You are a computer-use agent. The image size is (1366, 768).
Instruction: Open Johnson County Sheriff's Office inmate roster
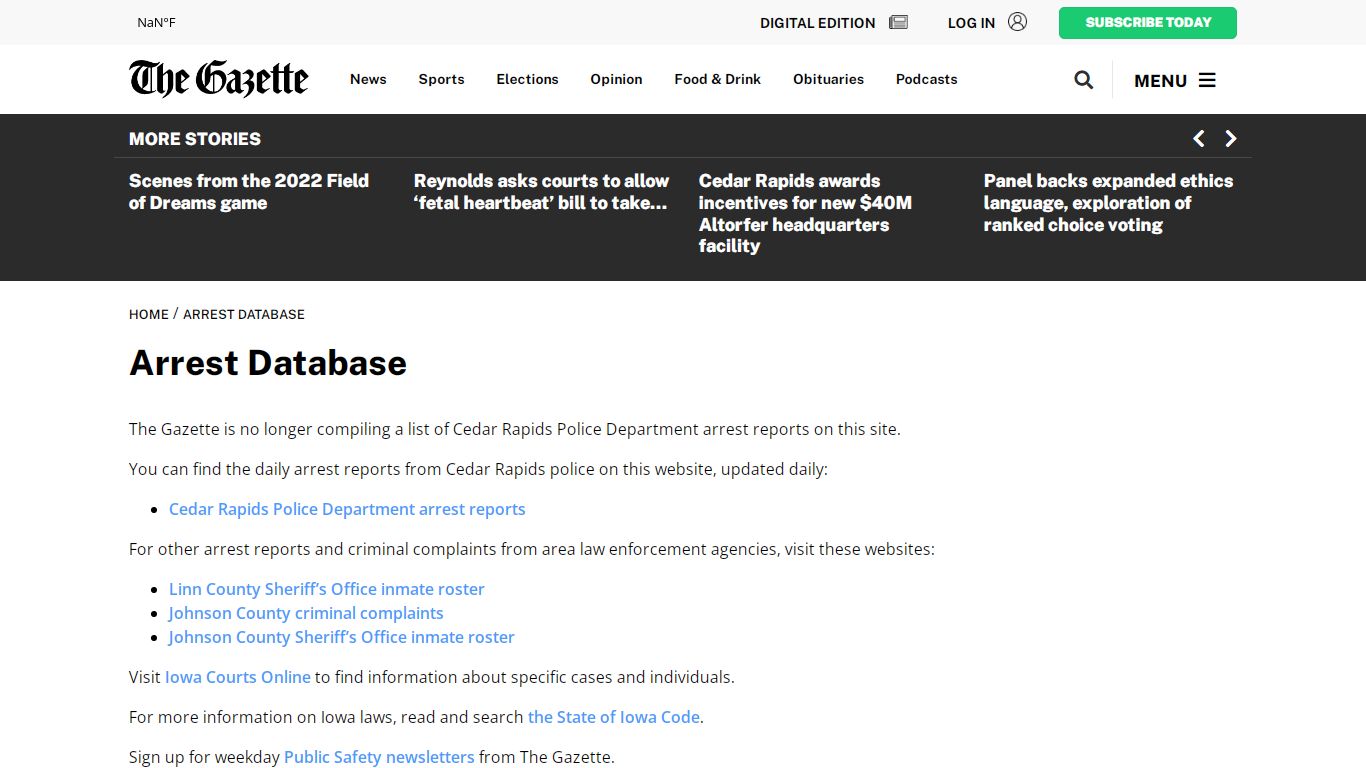click(342, 637)
